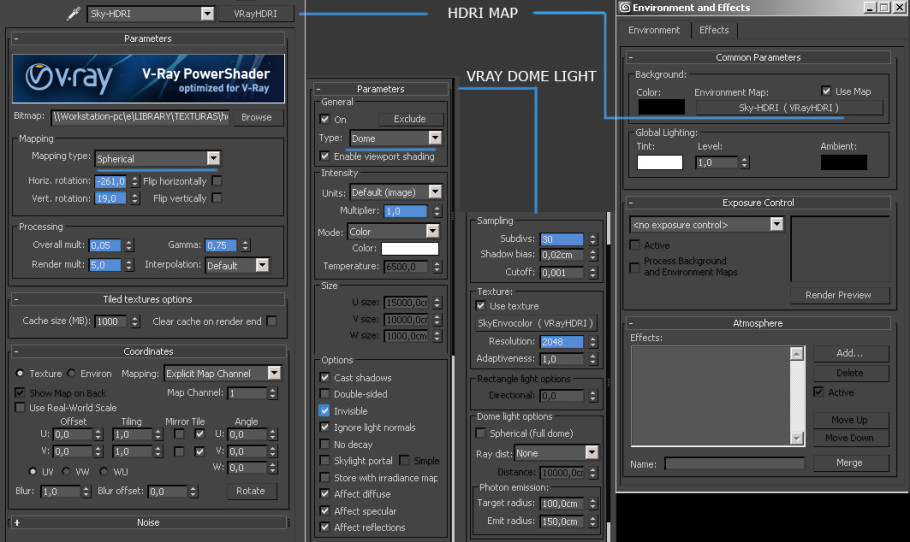This screenshot has width=910, height=542.
Task: Click the Render Preview button
Action: (x=839, y=295)
